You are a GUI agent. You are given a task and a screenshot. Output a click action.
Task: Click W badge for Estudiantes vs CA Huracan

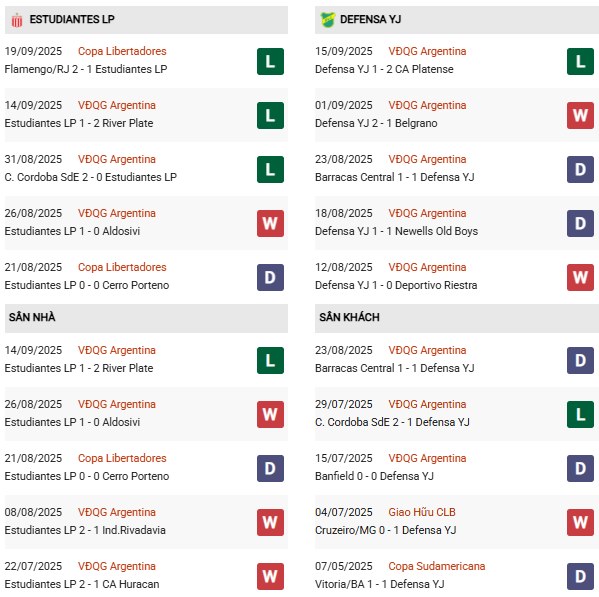pyautogui.click(x=270, y=576)
